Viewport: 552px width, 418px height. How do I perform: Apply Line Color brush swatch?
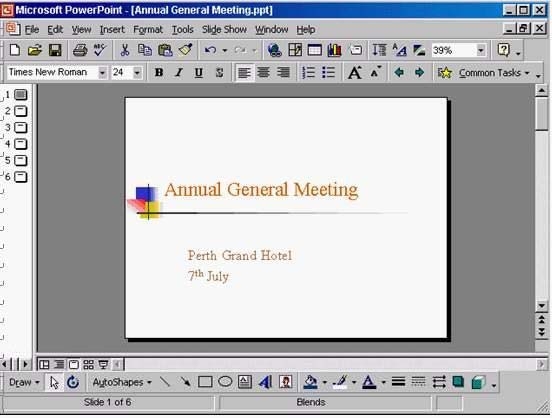tap(340, 382)
